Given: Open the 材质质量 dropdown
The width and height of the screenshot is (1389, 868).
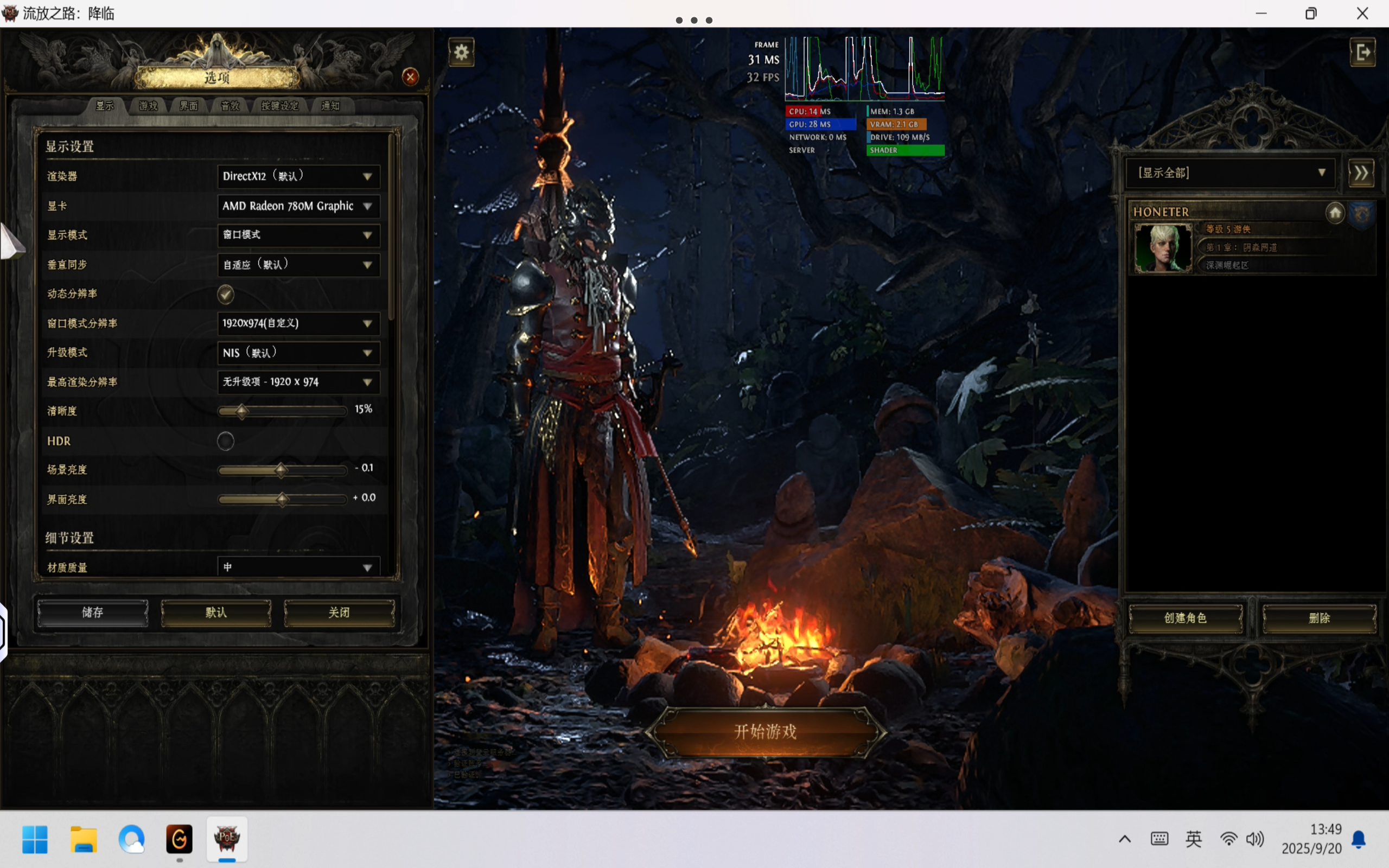Looking at the screenshot, I should pyautogui.click(x=298, y=567).
